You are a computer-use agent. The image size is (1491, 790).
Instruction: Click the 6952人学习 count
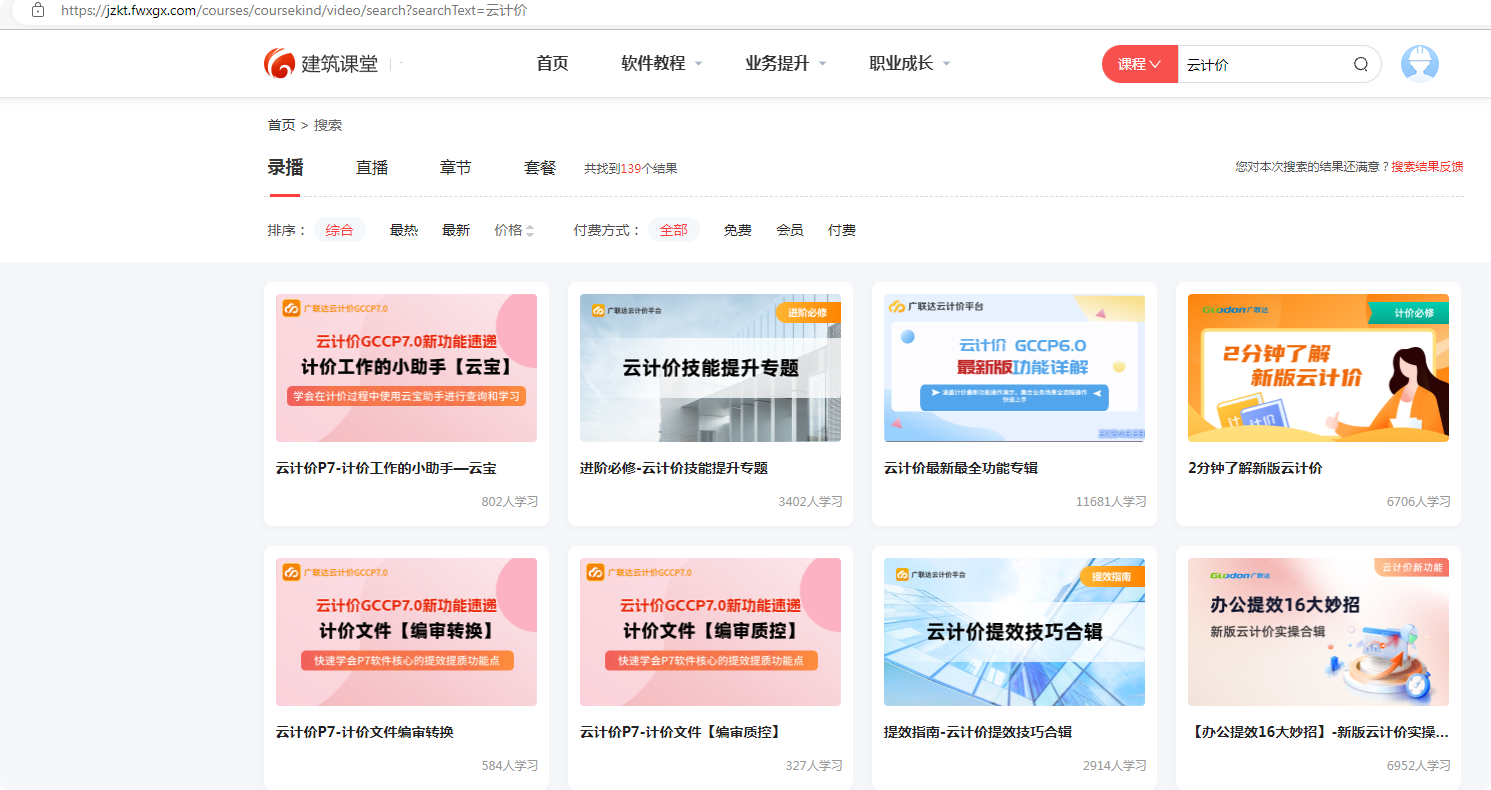(x=1419, y=766)
